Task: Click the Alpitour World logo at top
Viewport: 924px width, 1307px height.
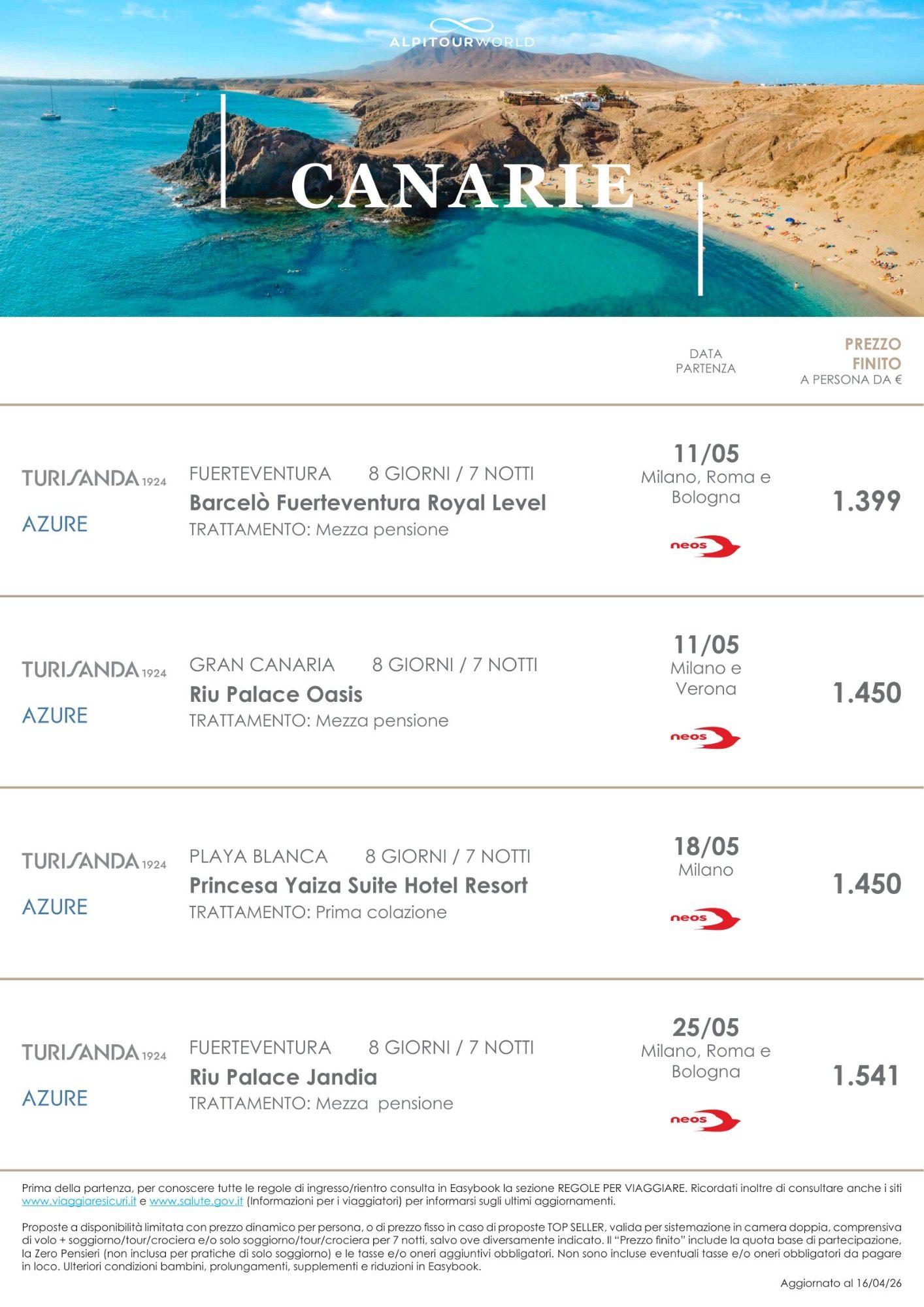Action: [462, 34]
